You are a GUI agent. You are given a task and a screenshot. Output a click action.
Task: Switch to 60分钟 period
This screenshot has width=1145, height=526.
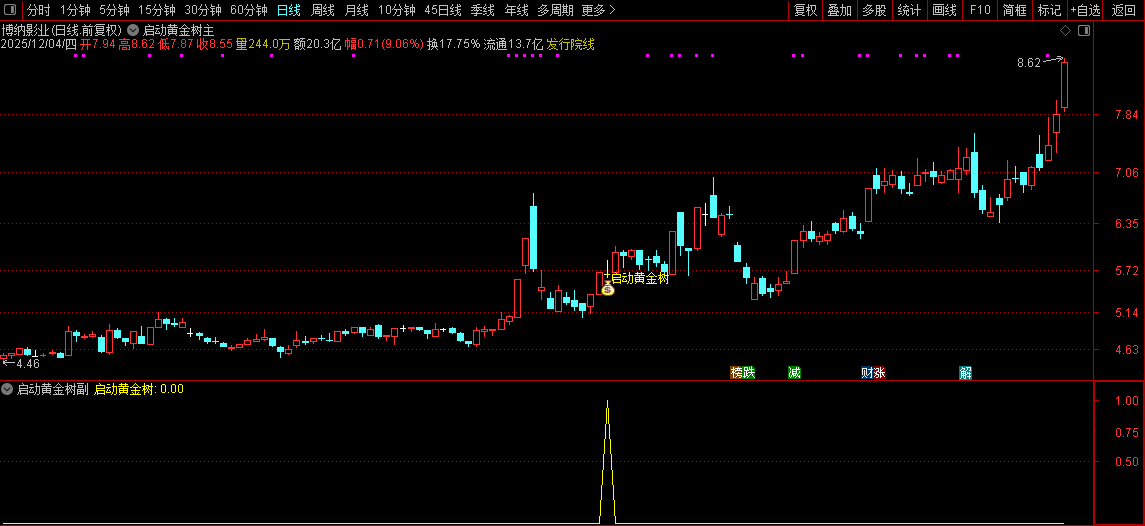249,10
